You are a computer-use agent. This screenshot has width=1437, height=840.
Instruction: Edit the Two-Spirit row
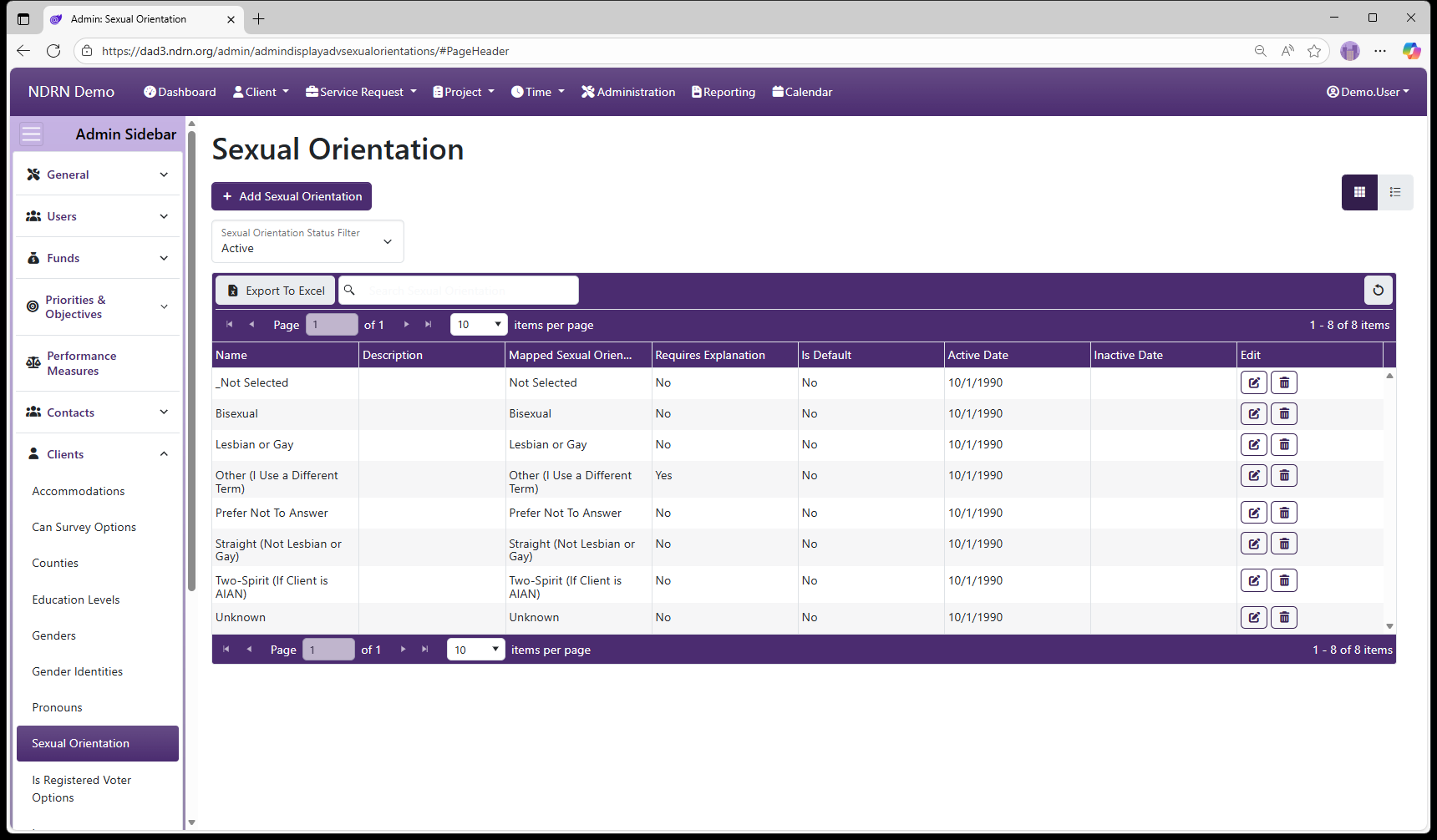click(x=1254, y=580)
